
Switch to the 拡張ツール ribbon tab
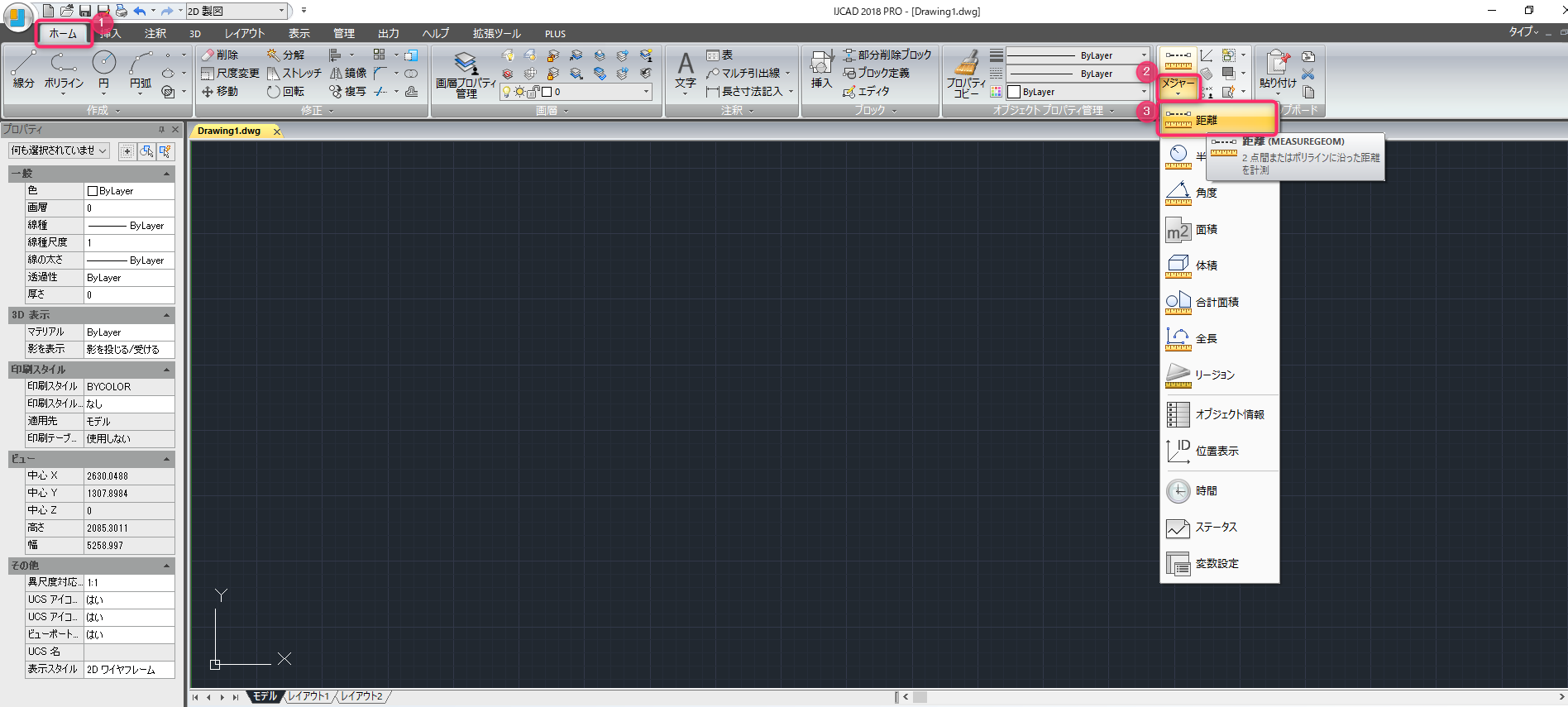tap(497, 33)
